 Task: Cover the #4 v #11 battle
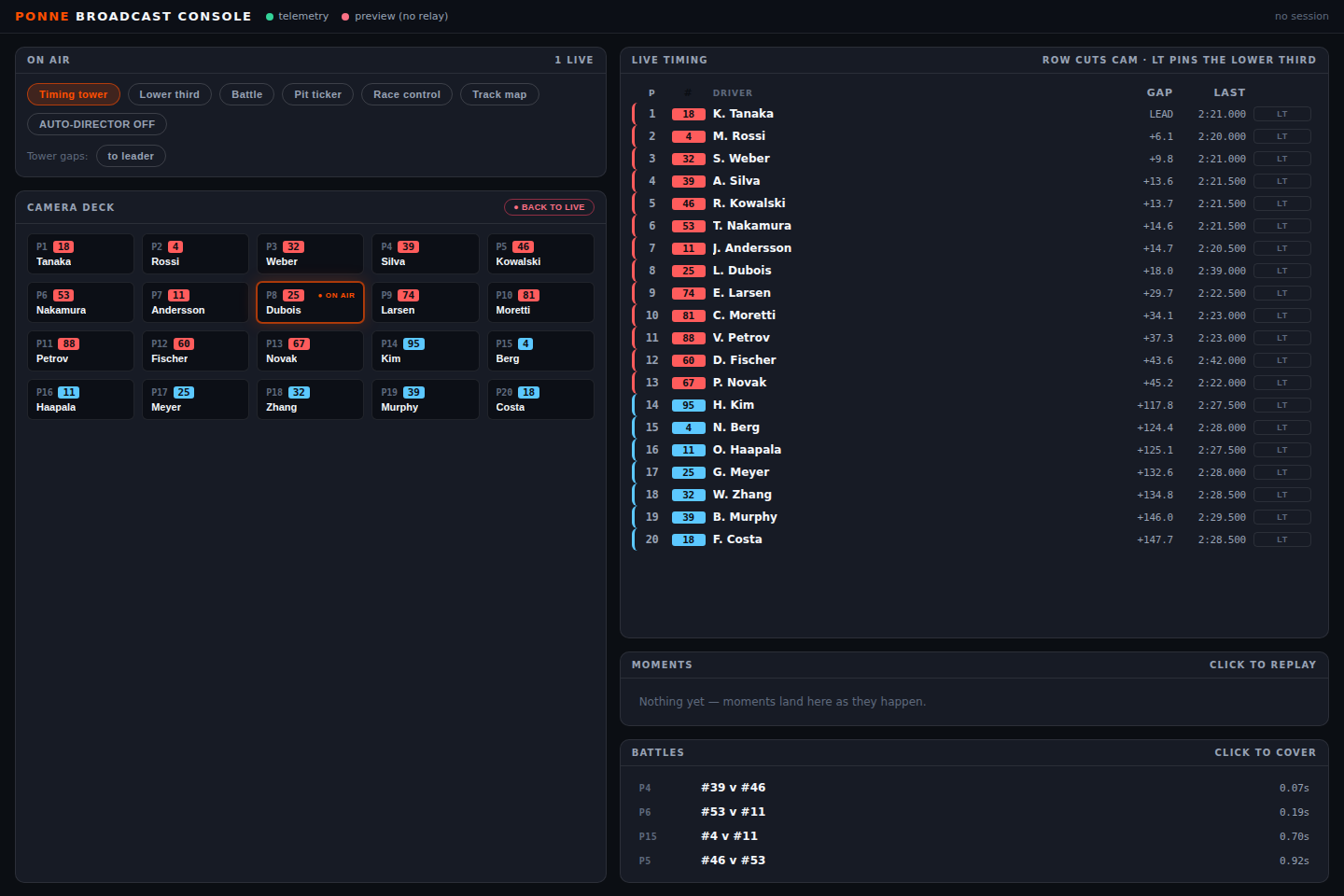pos(974,836)
